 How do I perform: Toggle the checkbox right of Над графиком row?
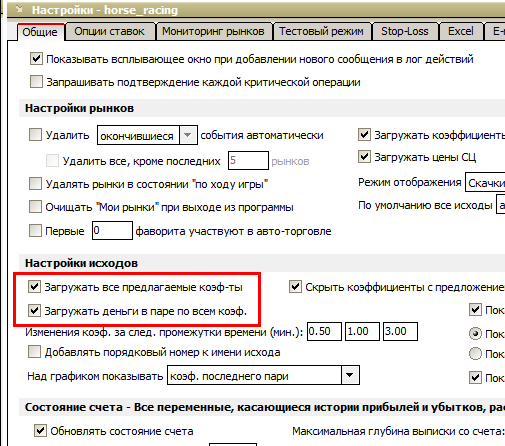point(475,378)
